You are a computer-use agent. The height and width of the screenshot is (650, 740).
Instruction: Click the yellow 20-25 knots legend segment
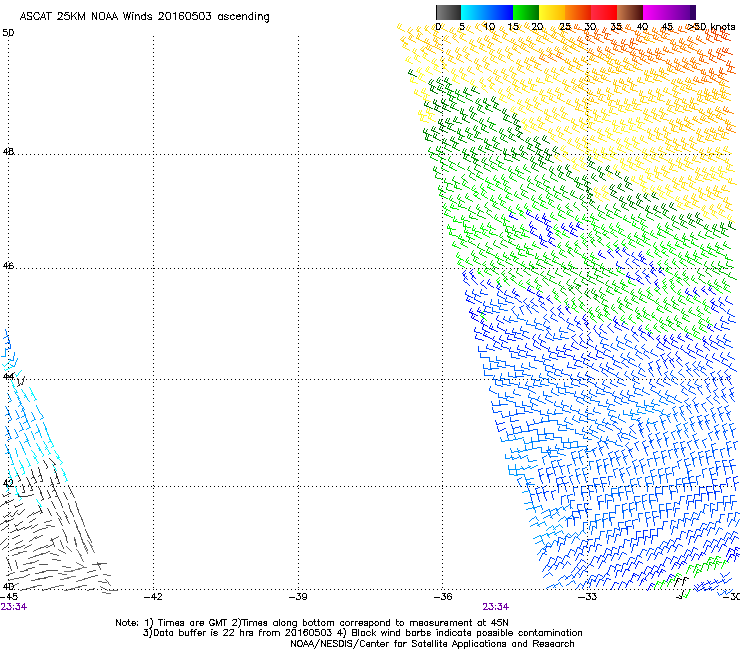coord(552,12)
